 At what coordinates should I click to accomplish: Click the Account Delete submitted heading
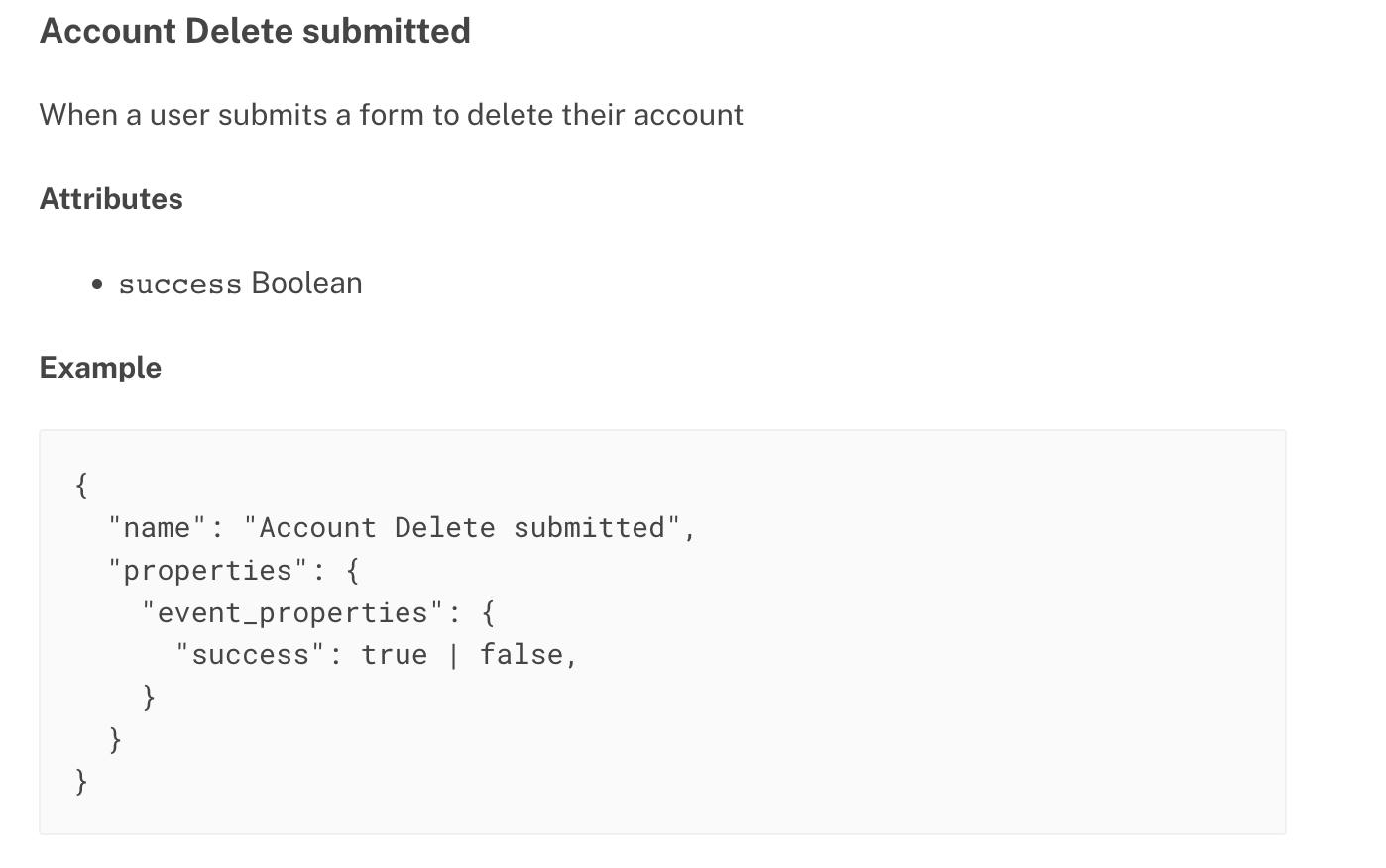(x=255, y=31)
